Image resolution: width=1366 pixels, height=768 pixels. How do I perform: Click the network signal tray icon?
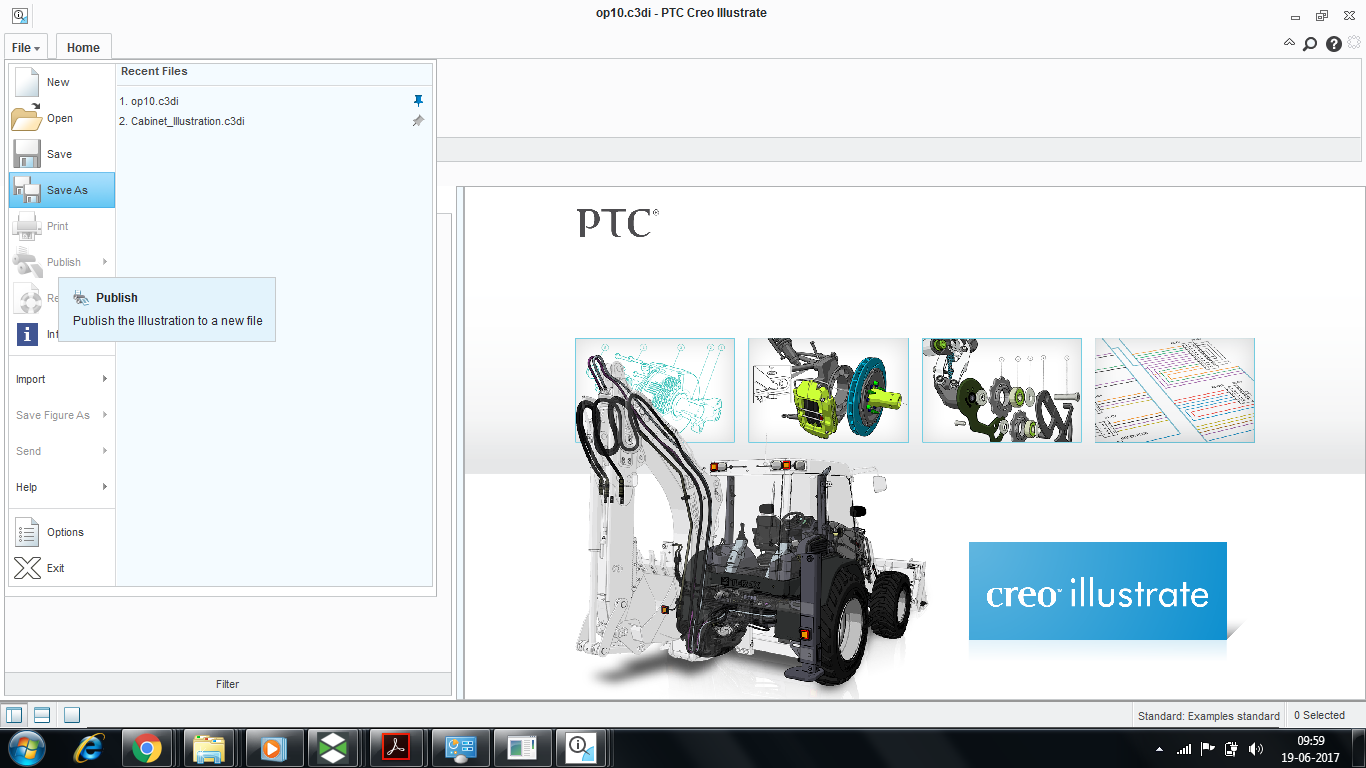[1184, 749]
